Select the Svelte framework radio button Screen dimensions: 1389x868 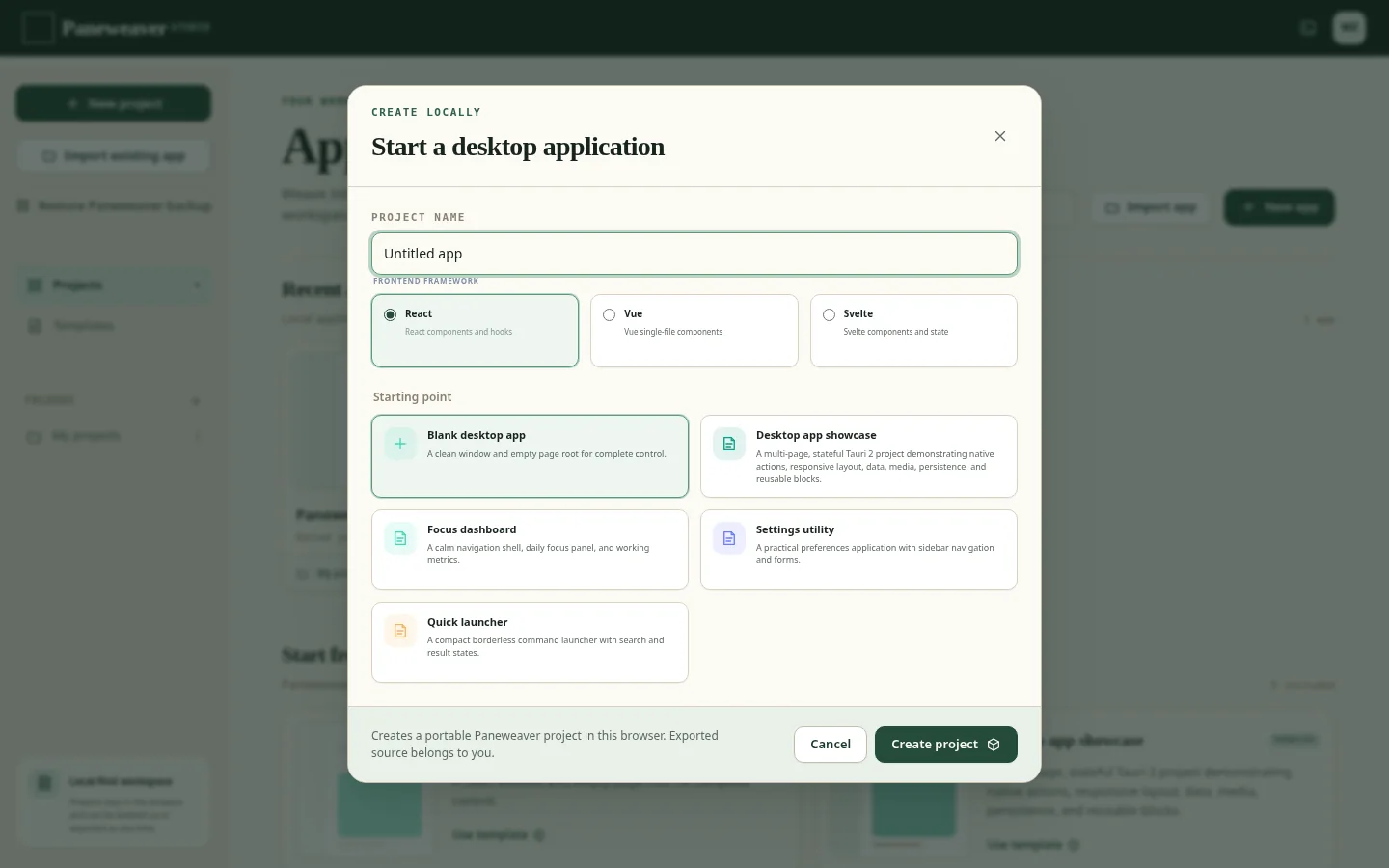click(x=830, y=314)
